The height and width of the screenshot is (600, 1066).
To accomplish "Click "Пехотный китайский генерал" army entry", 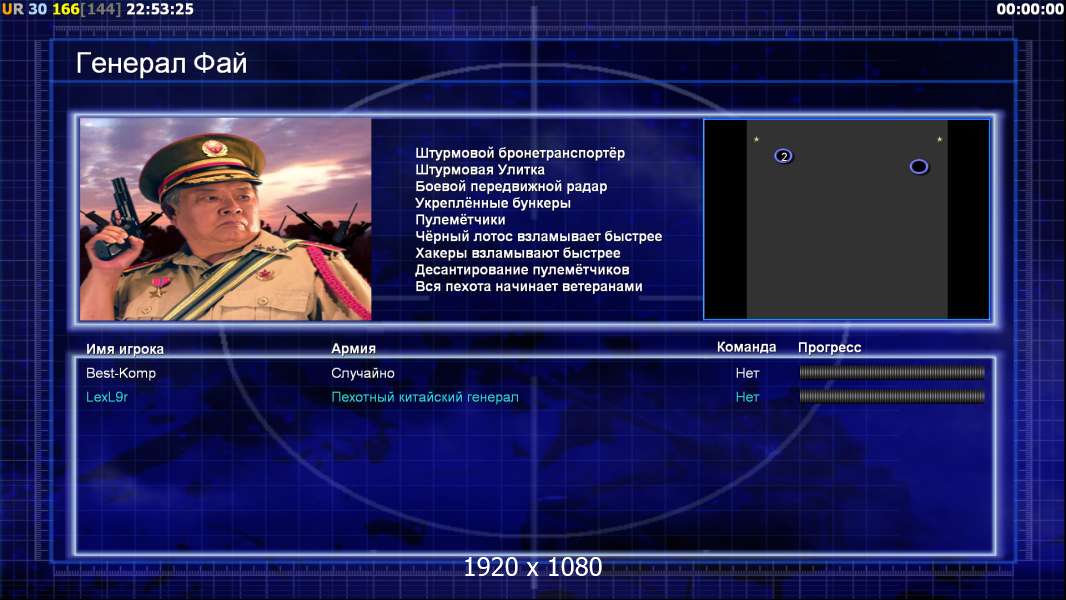I will pyautogui.click(x=425, y=397).
